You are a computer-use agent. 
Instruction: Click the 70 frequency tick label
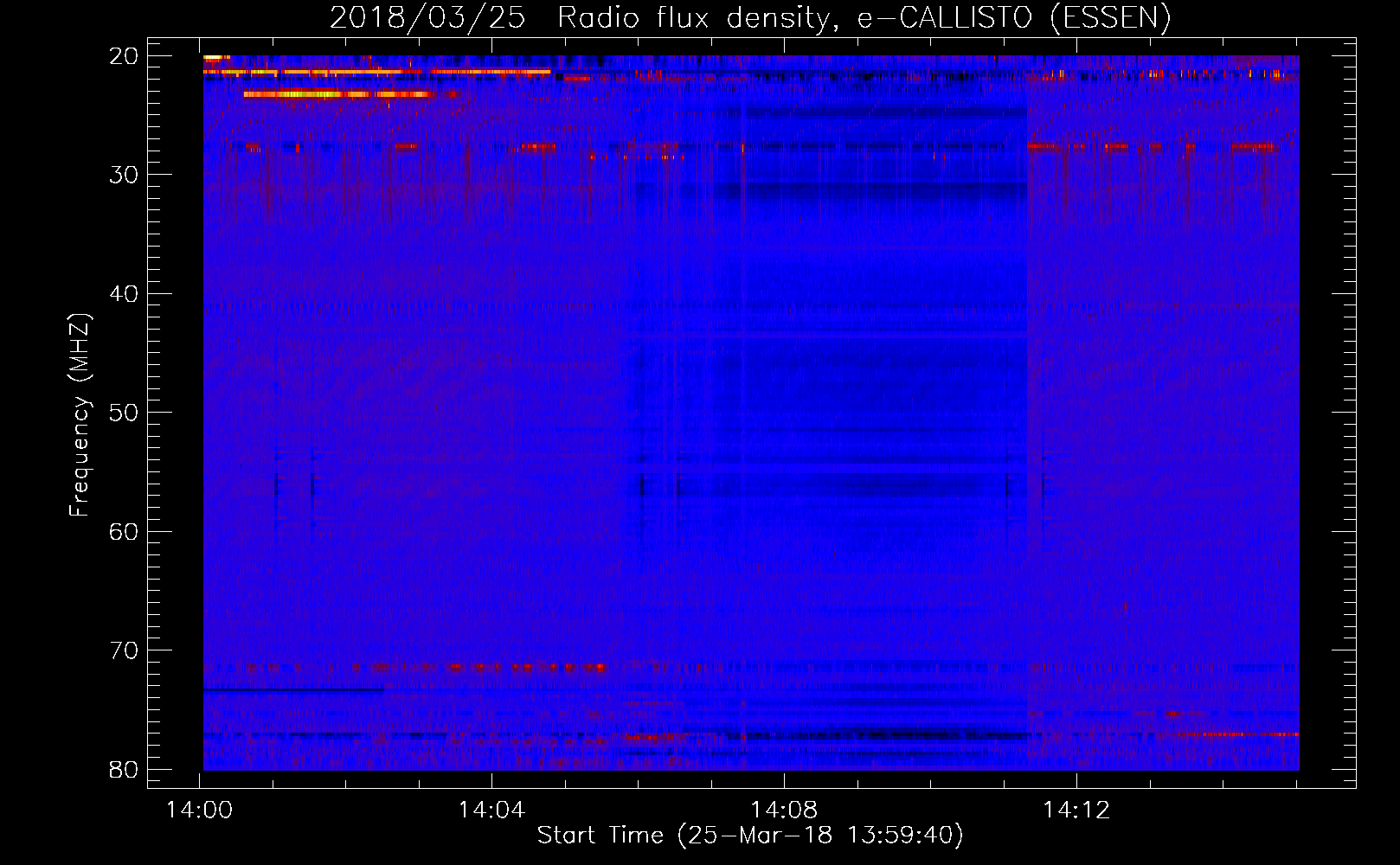pos(125,650)
